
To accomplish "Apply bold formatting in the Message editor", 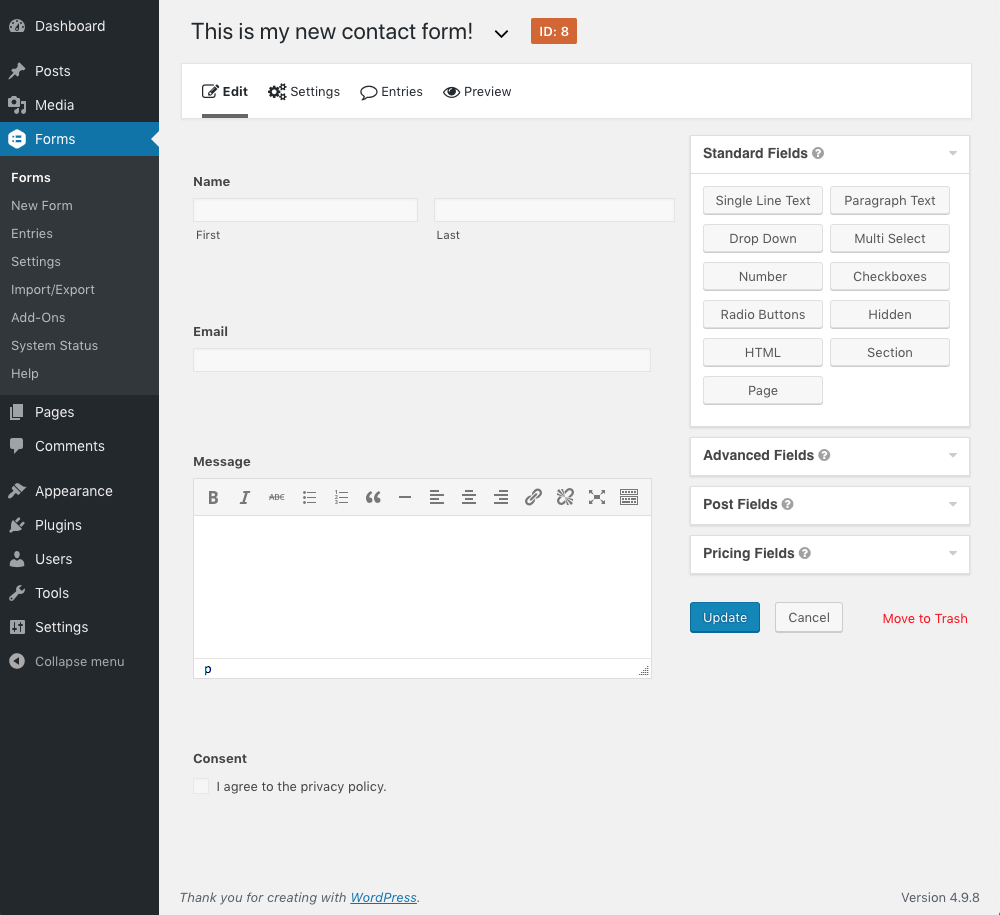I will tap(213, 497).
